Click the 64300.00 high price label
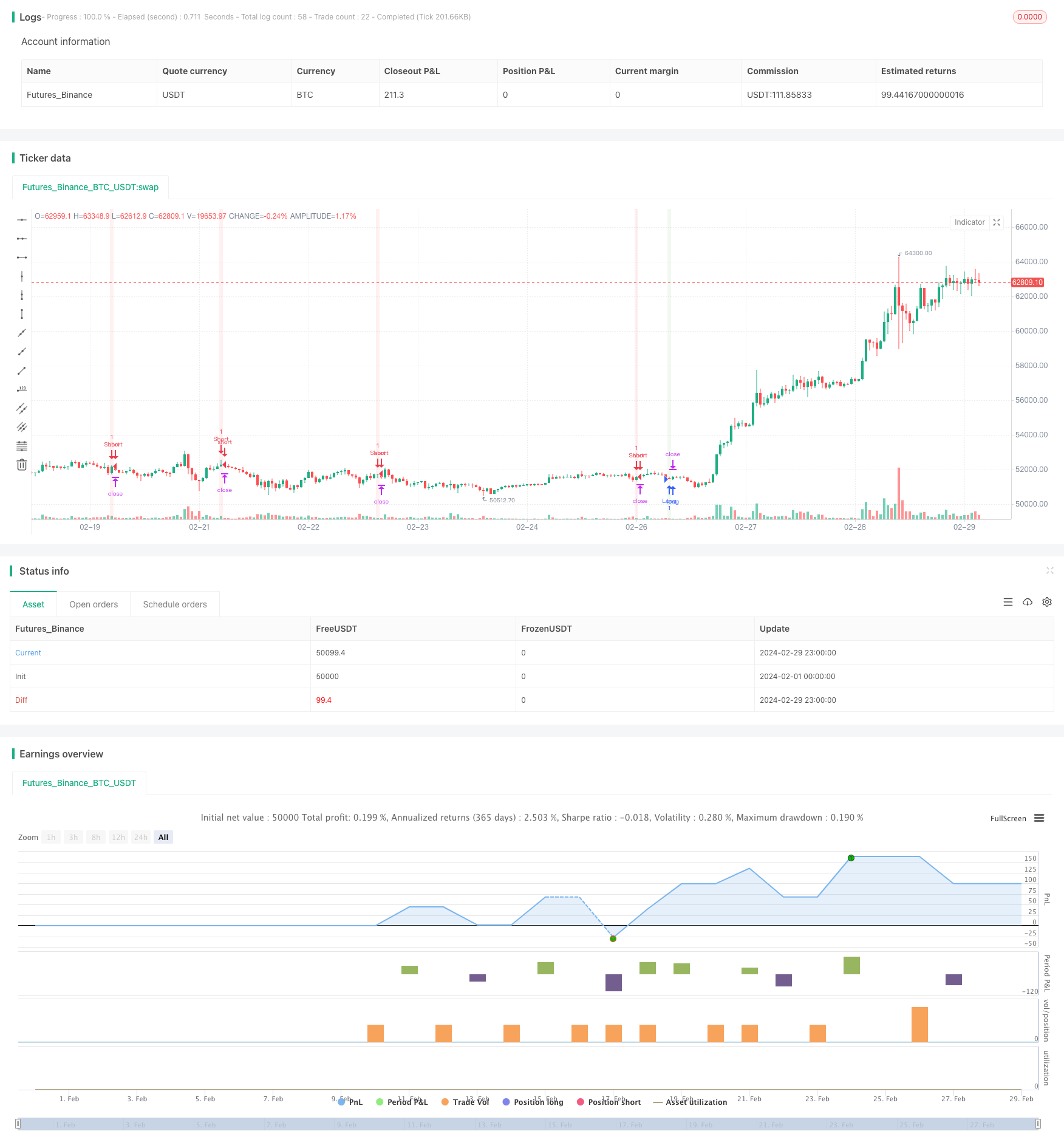The height and width of the screenshot is (1148, 1064). coord(918,253)
